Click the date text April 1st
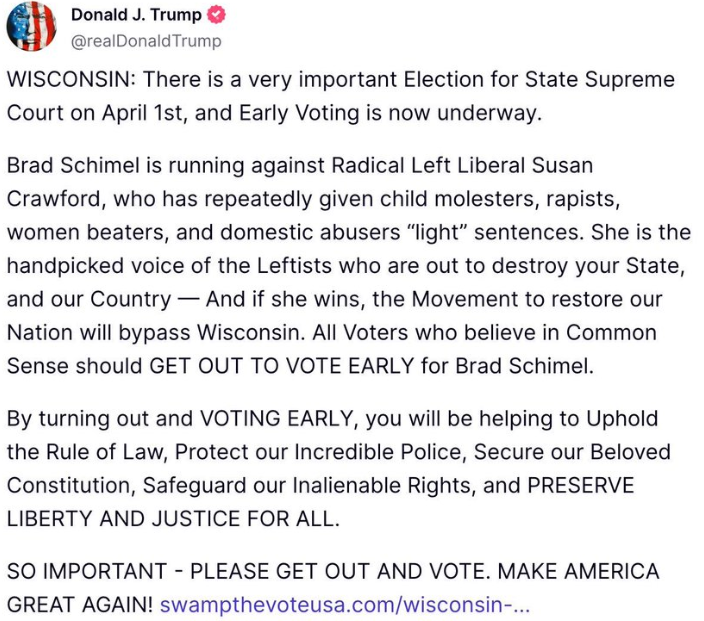 click(x=143, y=113)
